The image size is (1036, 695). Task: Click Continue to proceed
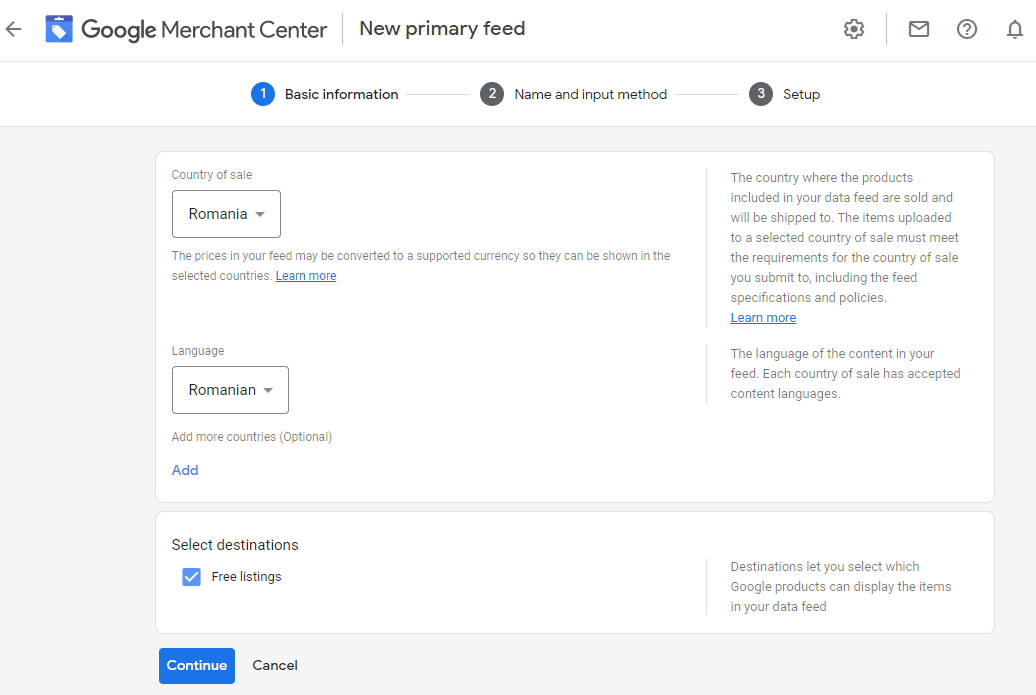[196, 665]
